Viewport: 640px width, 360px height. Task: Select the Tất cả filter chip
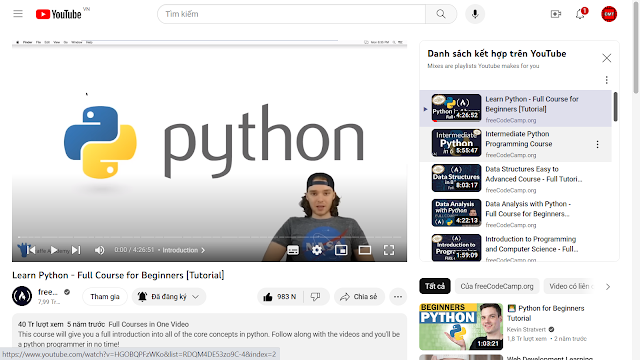pos(435,286)
